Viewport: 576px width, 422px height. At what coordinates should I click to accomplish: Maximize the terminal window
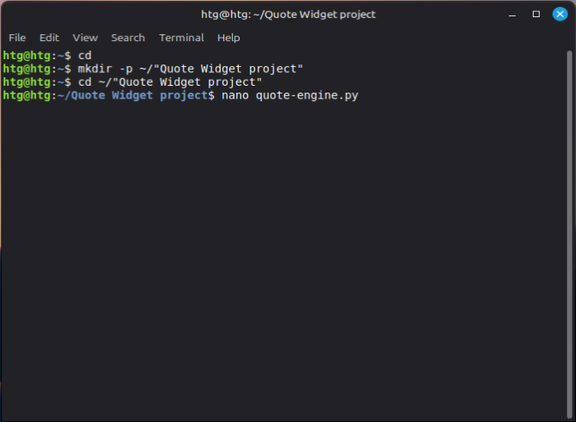(536, 14)
